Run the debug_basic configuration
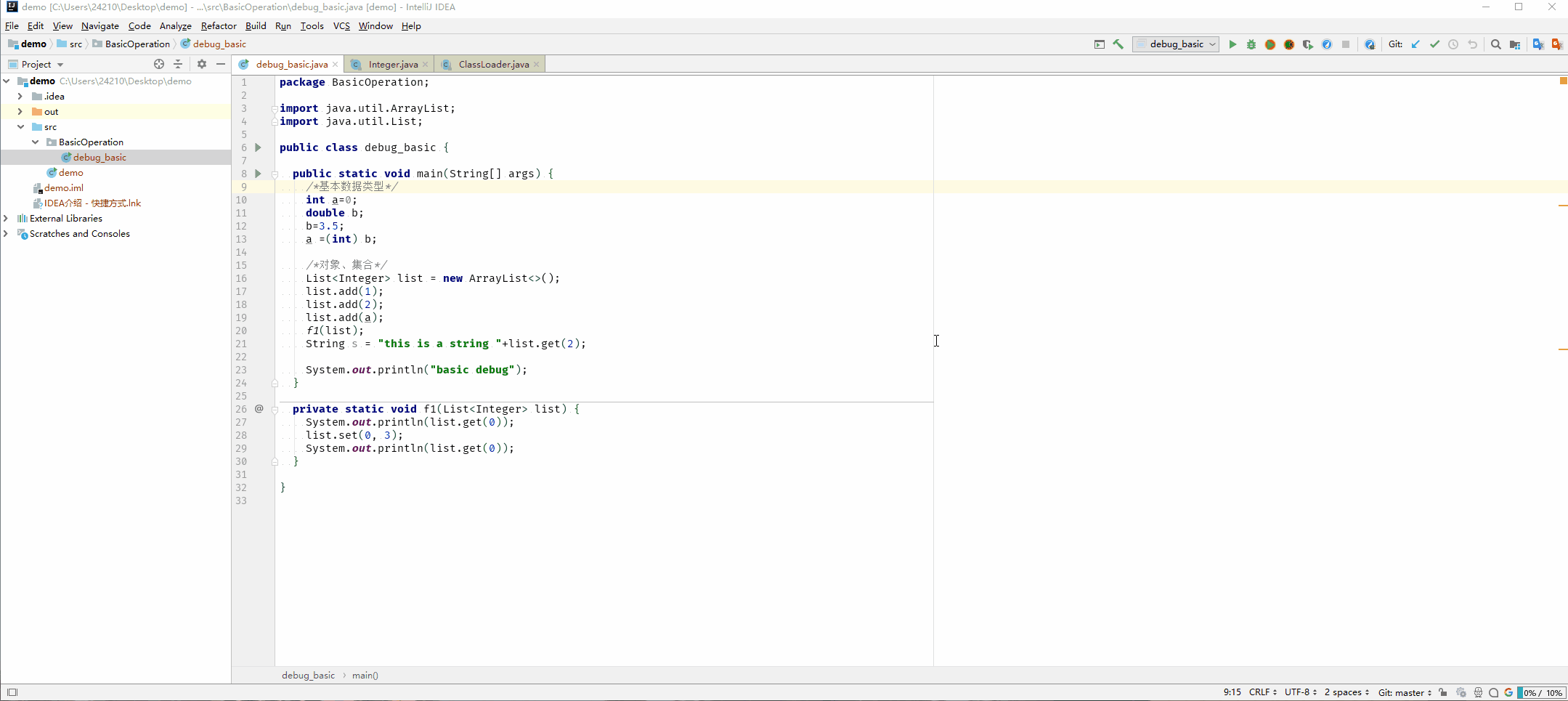The image size is (1568, 701). click(1233, 44)
